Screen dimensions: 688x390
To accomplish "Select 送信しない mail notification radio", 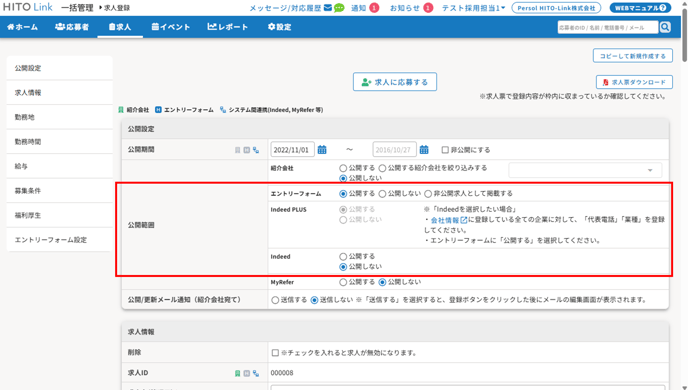I will pos(314,300).
